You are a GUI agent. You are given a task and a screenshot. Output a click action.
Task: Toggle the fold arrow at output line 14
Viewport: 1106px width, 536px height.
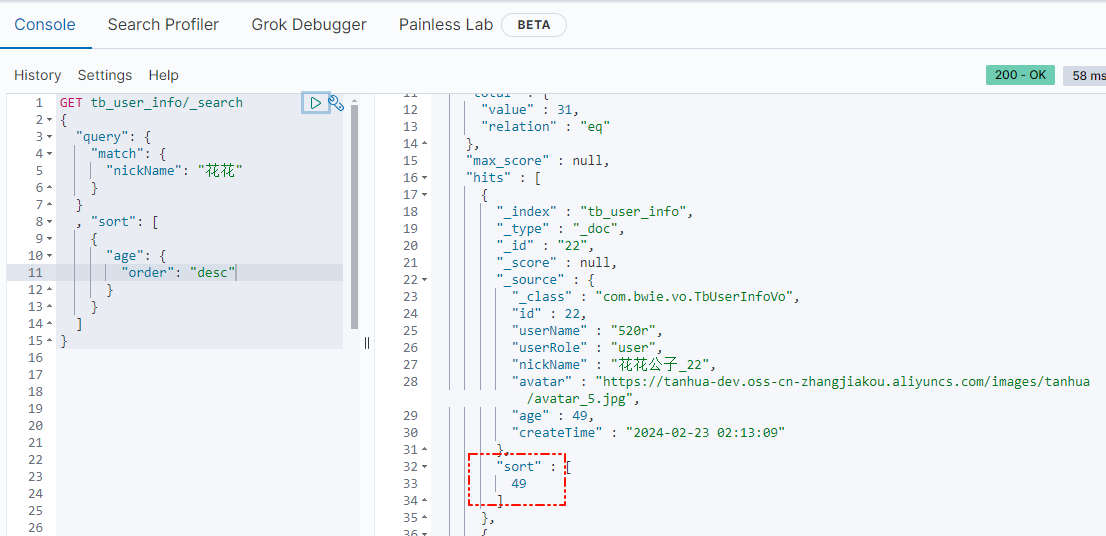425,144
